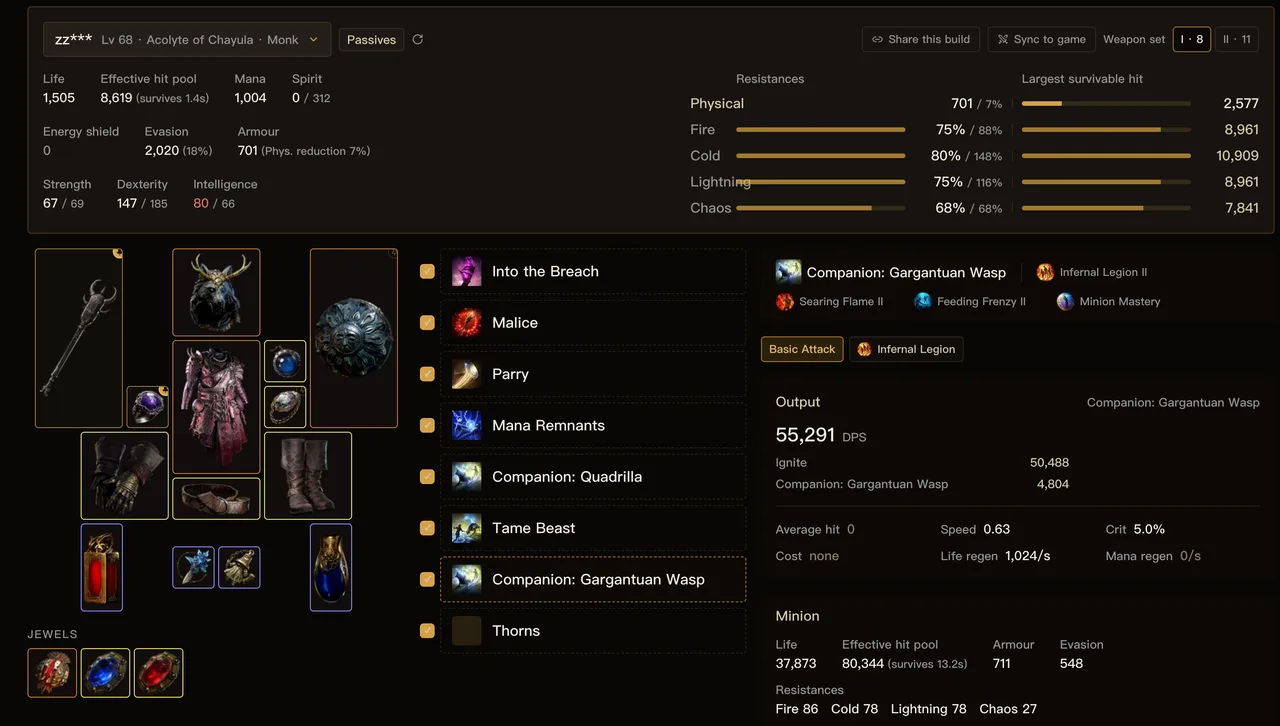The image size is (1280, 726).
Task: Click the staff weapon item slot
Action: click(x=79, y=338)
